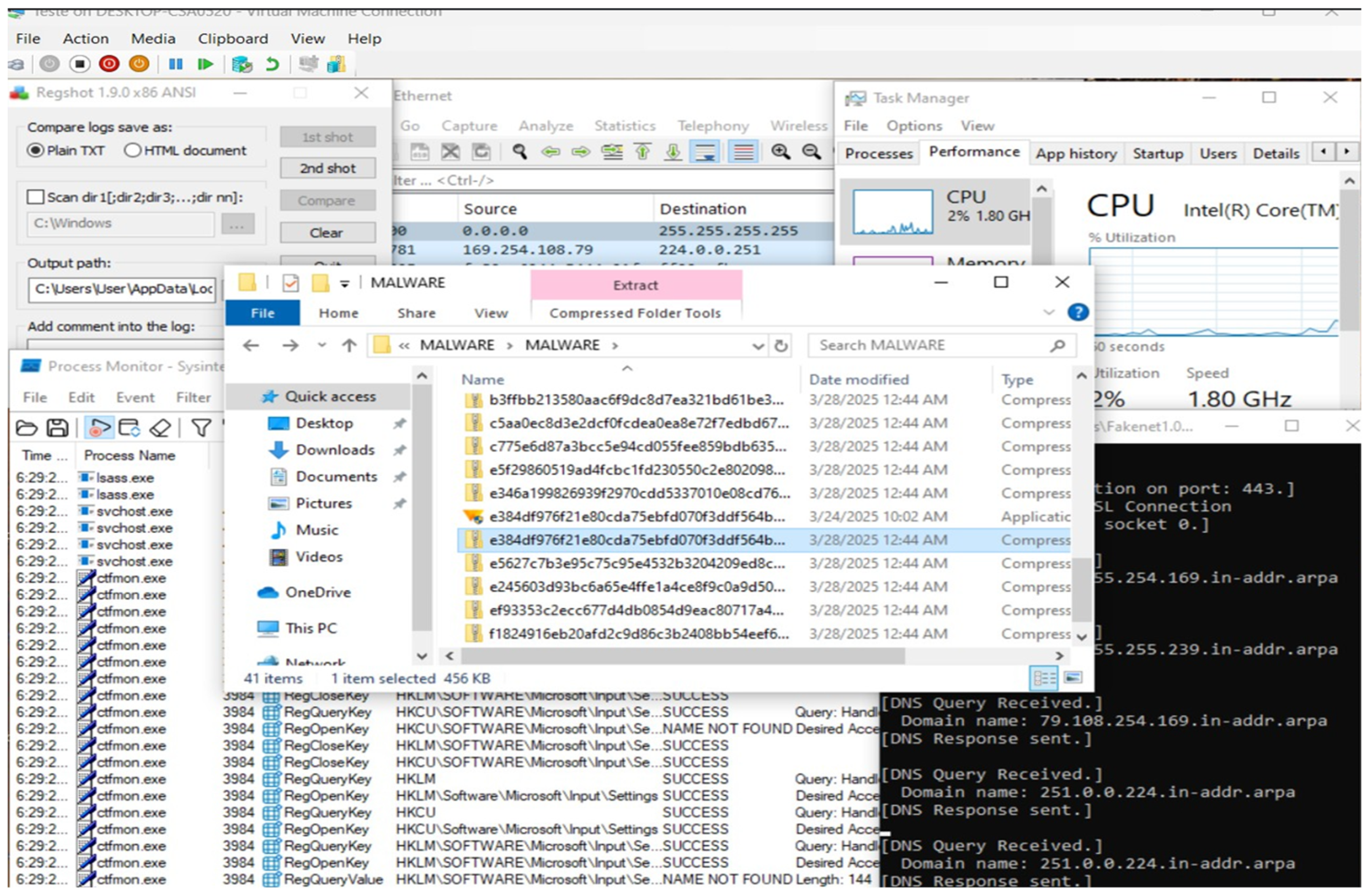Screen dimensions: 1370x896
Task: Click the red Shut Down VM icon
Action: tap(109, 64)
